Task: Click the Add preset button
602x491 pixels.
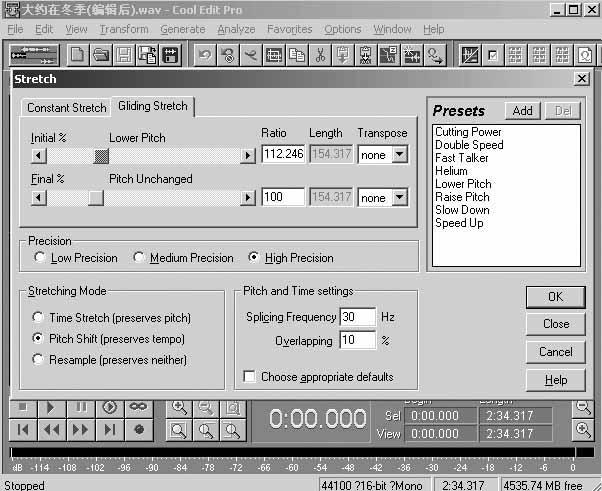Action: click(522, 111)
